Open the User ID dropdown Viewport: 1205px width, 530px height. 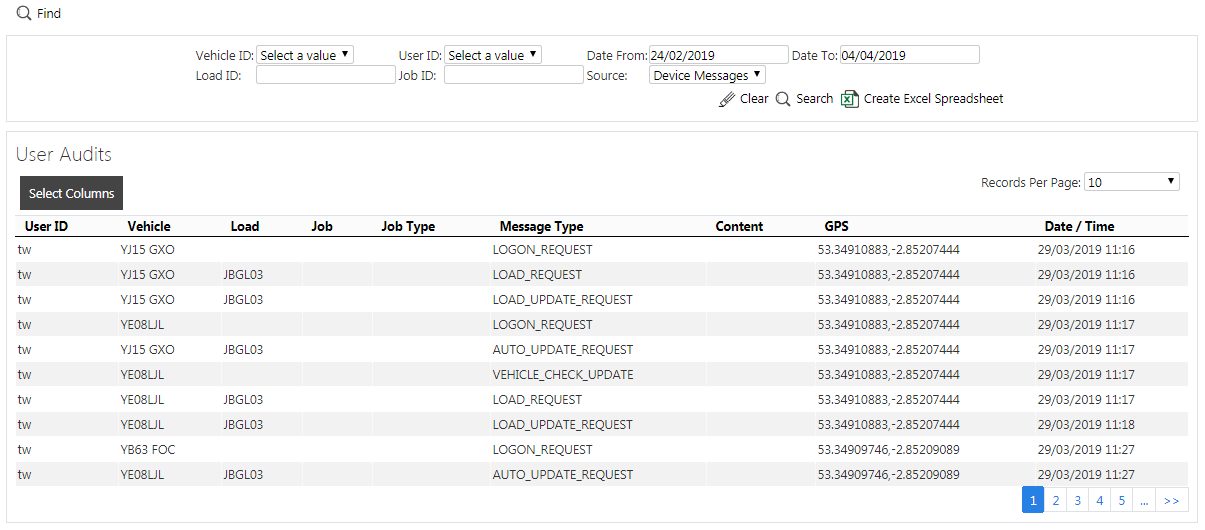493,55
